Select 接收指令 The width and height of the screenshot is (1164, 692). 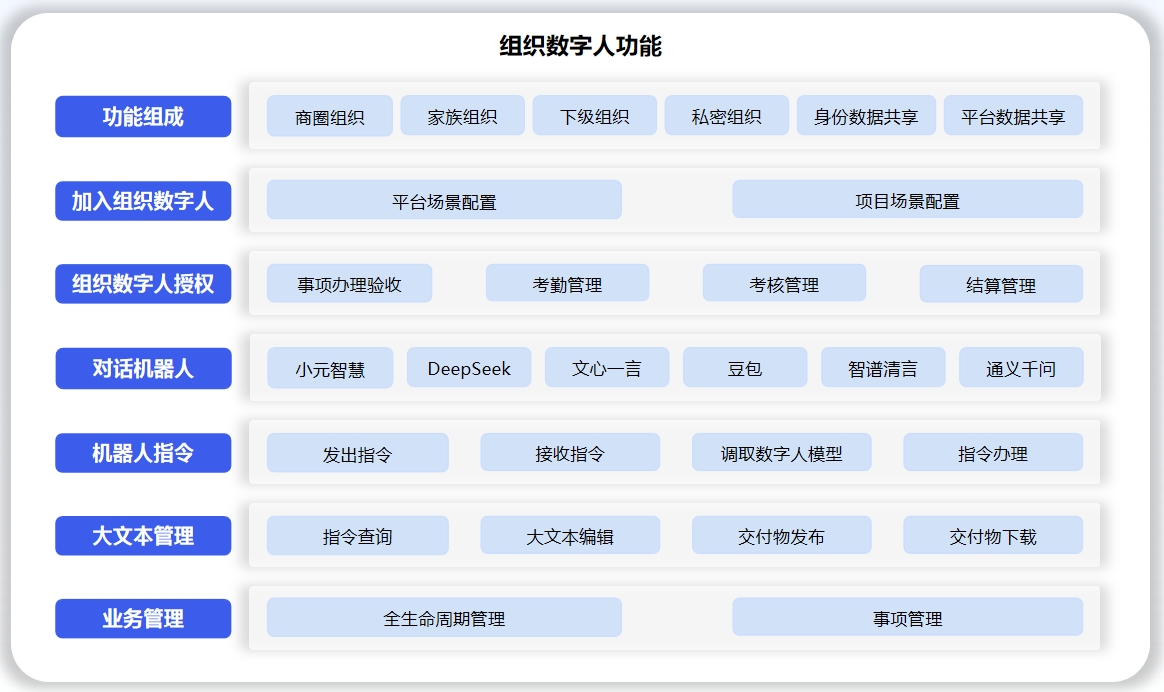coord(570,452)
